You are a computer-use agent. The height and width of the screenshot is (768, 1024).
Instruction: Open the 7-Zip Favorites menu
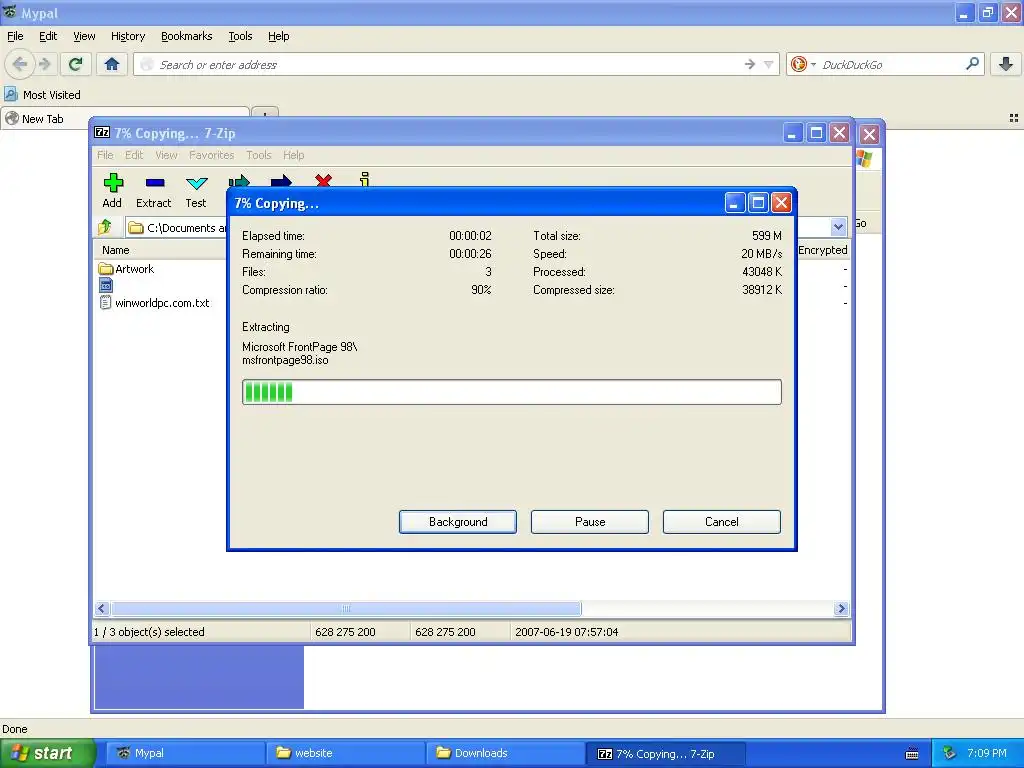tap(212, 155)
